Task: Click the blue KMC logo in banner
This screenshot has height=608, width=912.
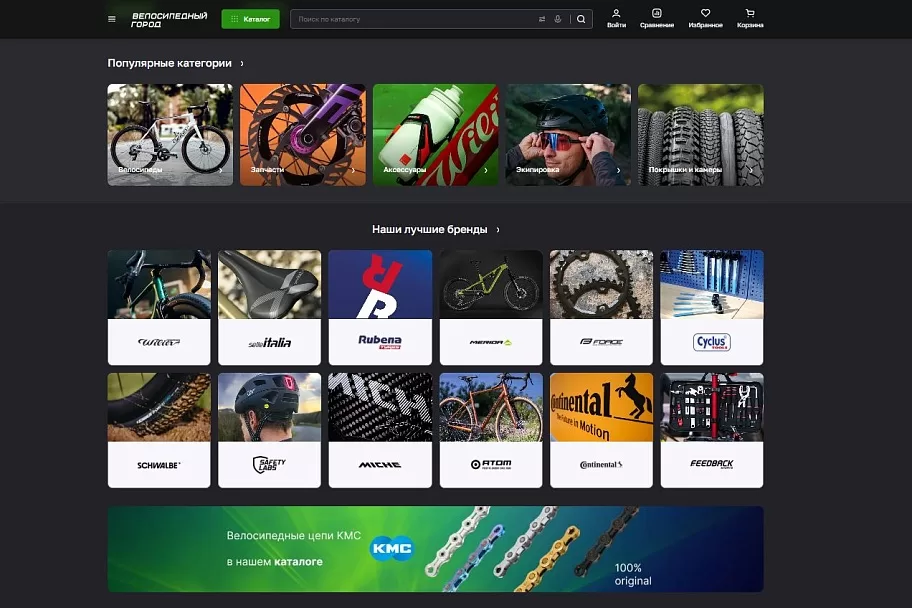Action: click(392, 549)
